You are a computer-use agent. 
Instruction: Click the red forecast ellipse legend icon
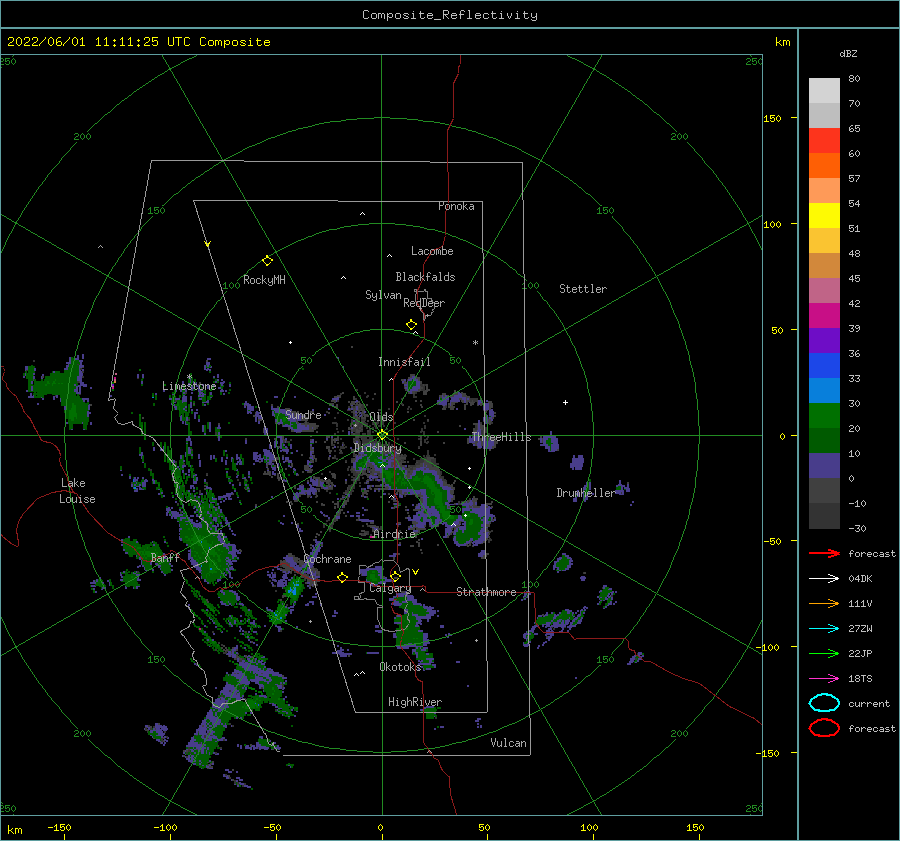pos(824,728)
